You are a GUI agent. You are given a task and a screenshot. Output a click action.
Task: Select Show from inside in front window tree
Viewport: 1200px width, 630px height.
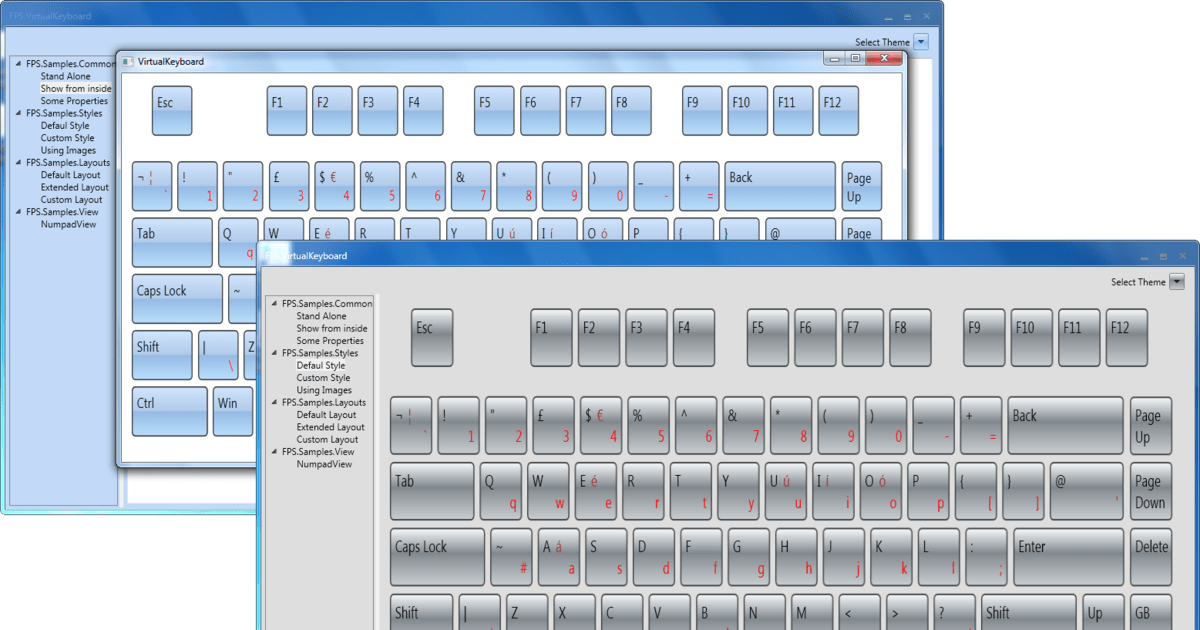[x=332, y=328]
